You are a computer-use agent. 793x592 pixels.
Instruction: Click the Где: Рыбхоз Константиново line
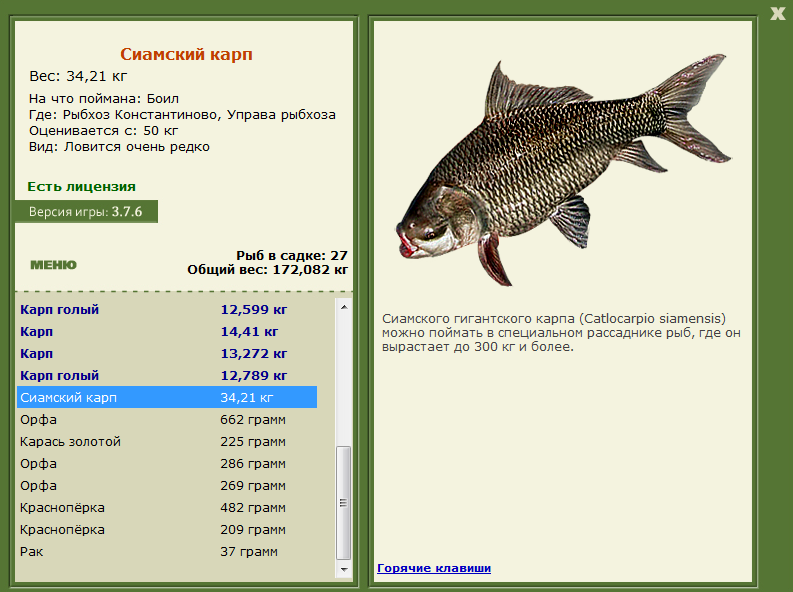pos(182,115)
